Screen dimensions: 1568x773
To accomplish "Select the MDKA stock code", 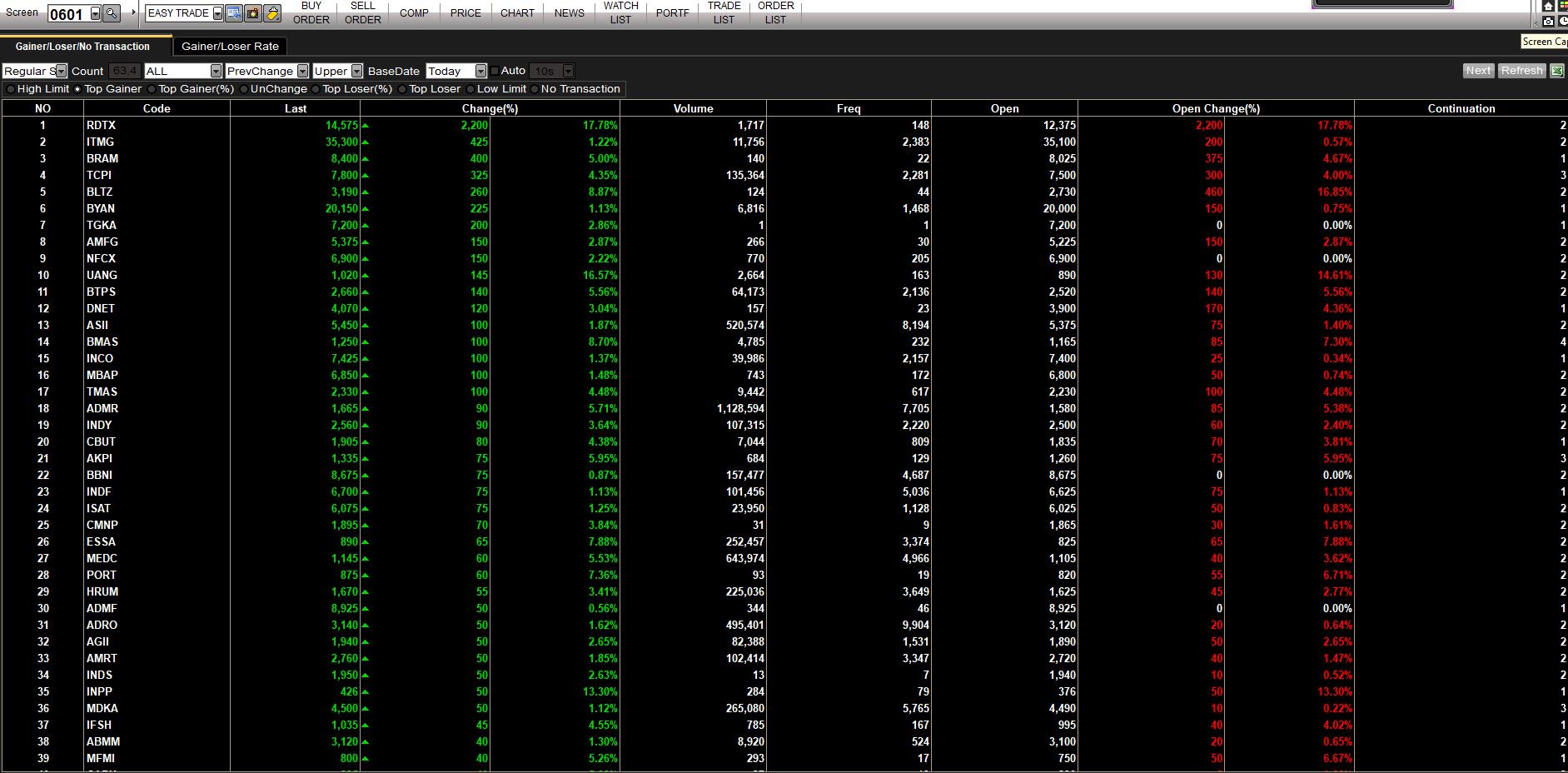I will [102, 708].
